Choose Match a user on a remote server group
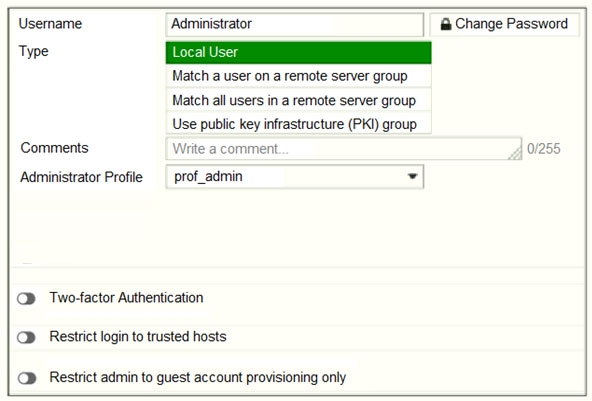The height and width of the screenshot is (401, 592). (x=298, y=76)
